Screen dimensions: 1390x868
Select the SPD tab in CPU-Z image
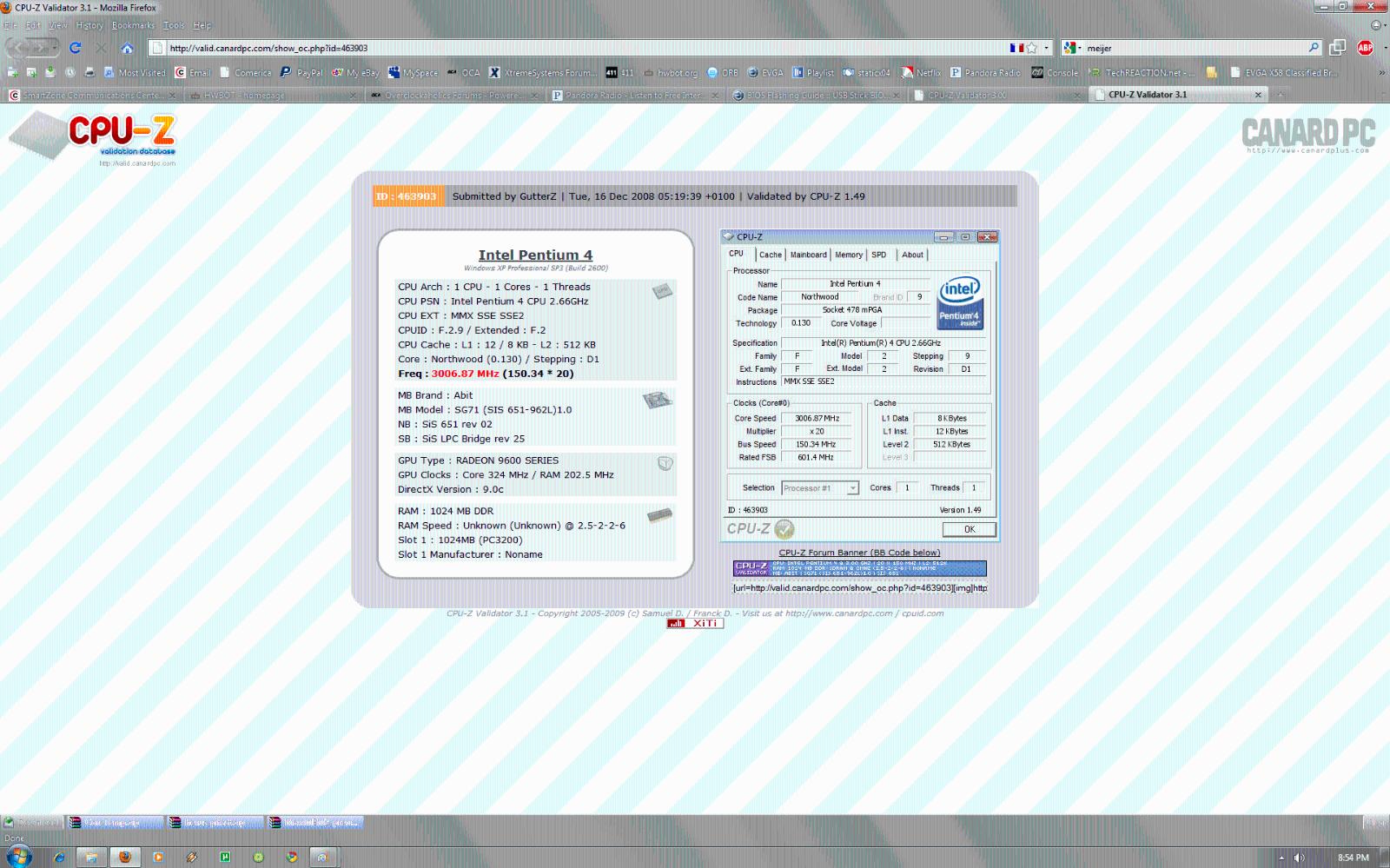(x=879, y=255)
